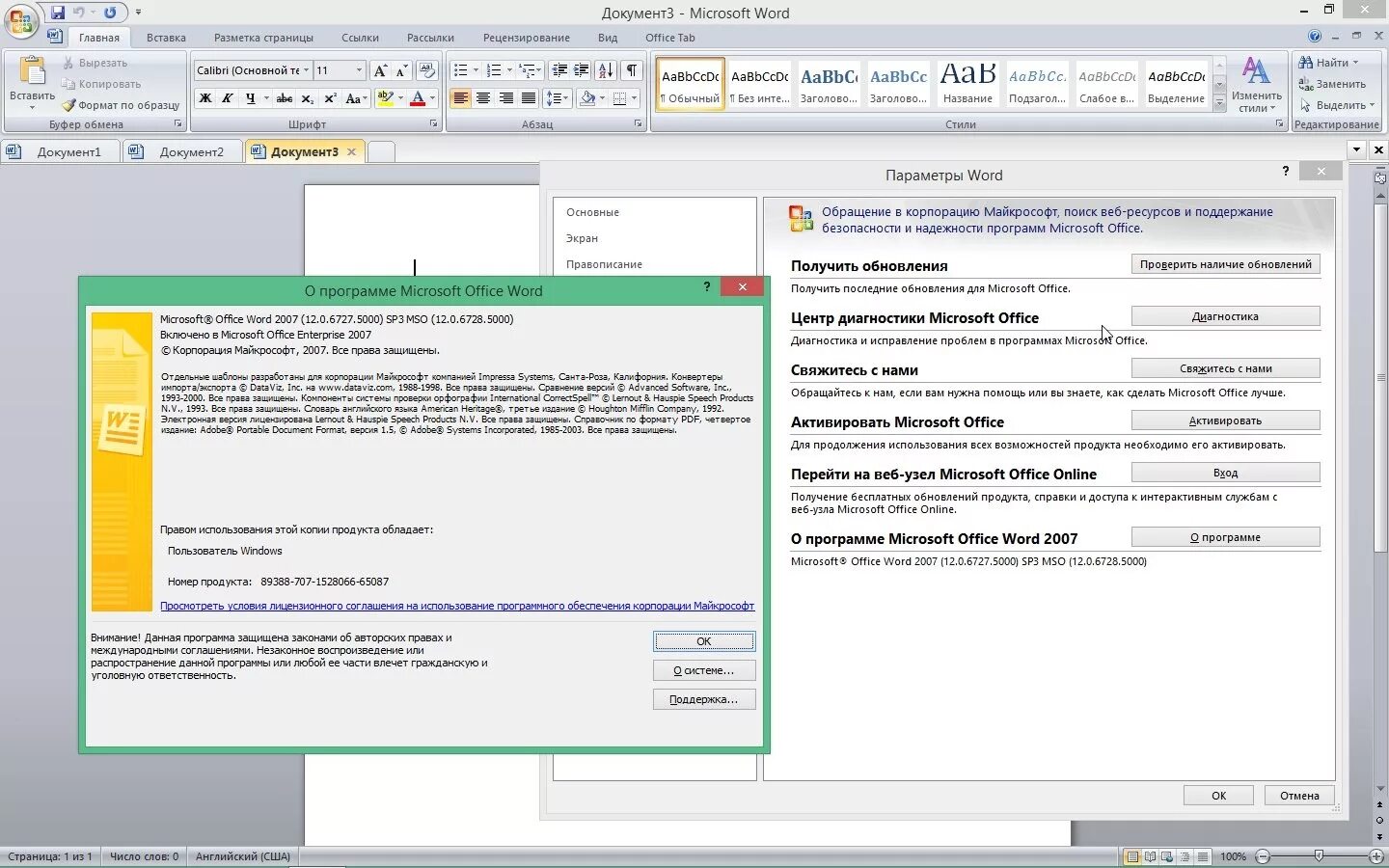Click the Redo icon in quick access toolbar
1389x868 pixels.
(x=110, y=13)
